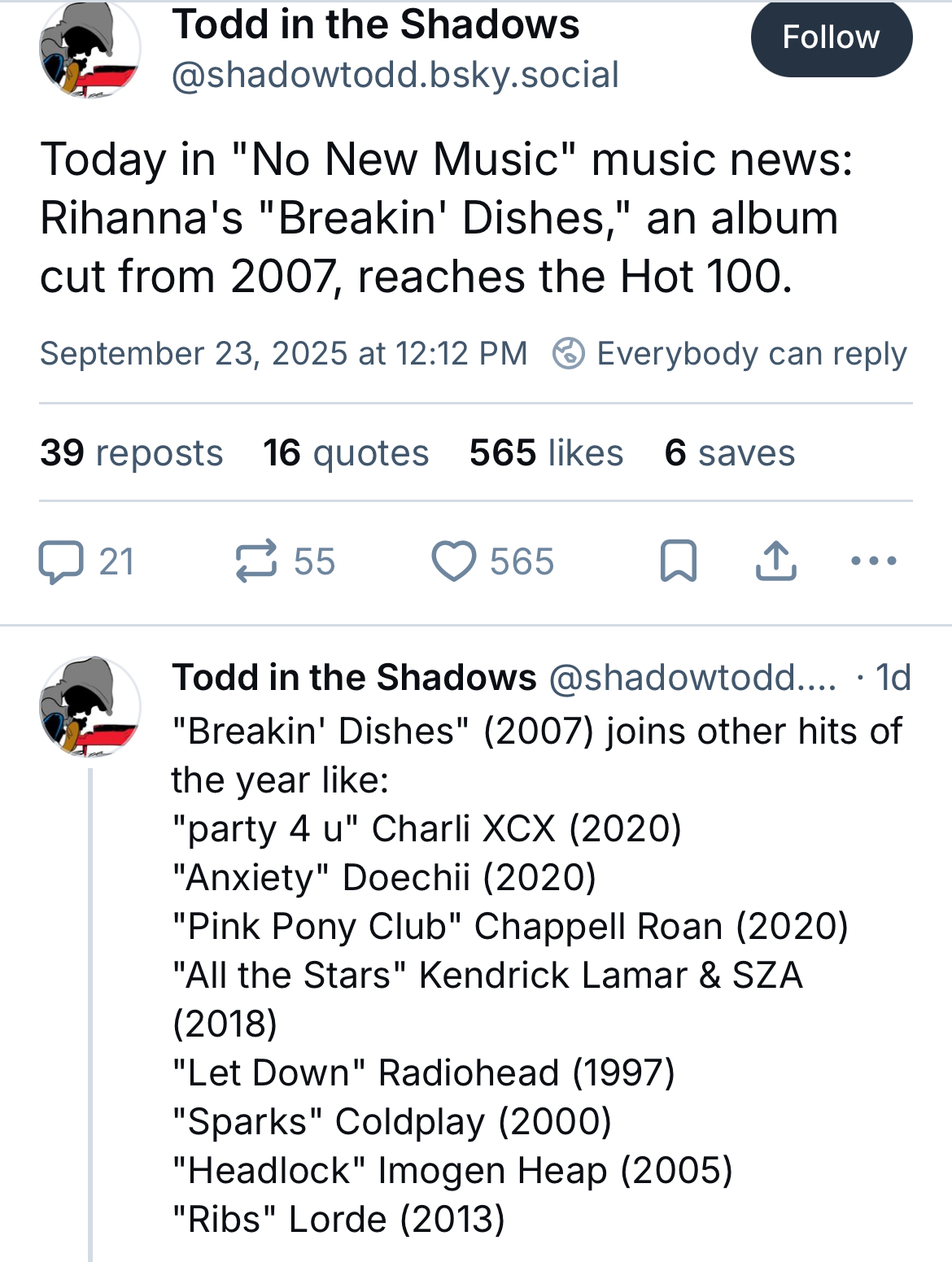Image resolution: width=952 pixels, height=1262 pixels.
Task: Click the 1d timestamp on reply
Action: (893, 677)
